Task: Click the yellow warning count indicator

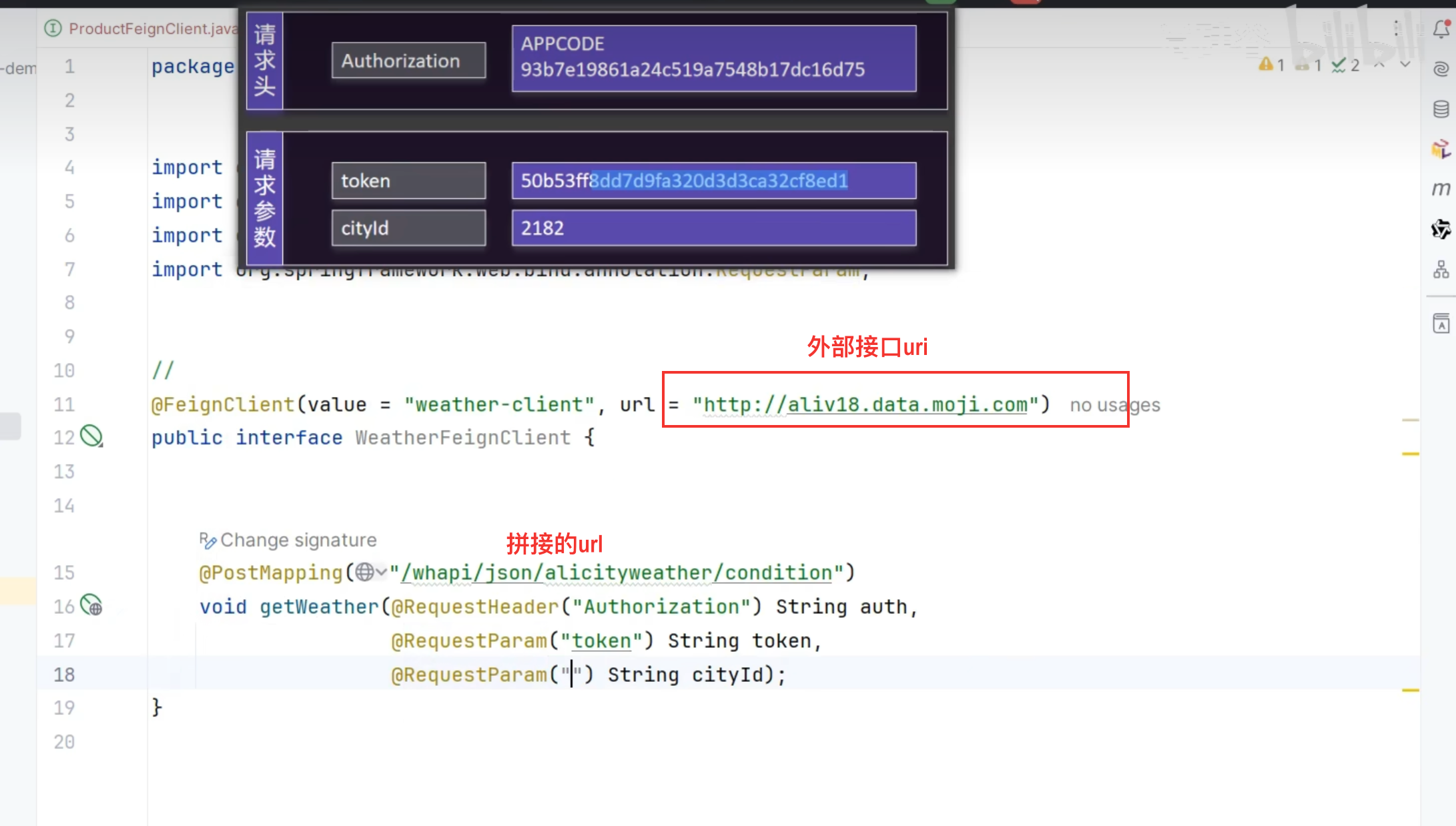Action: [x=1272, y=65]
